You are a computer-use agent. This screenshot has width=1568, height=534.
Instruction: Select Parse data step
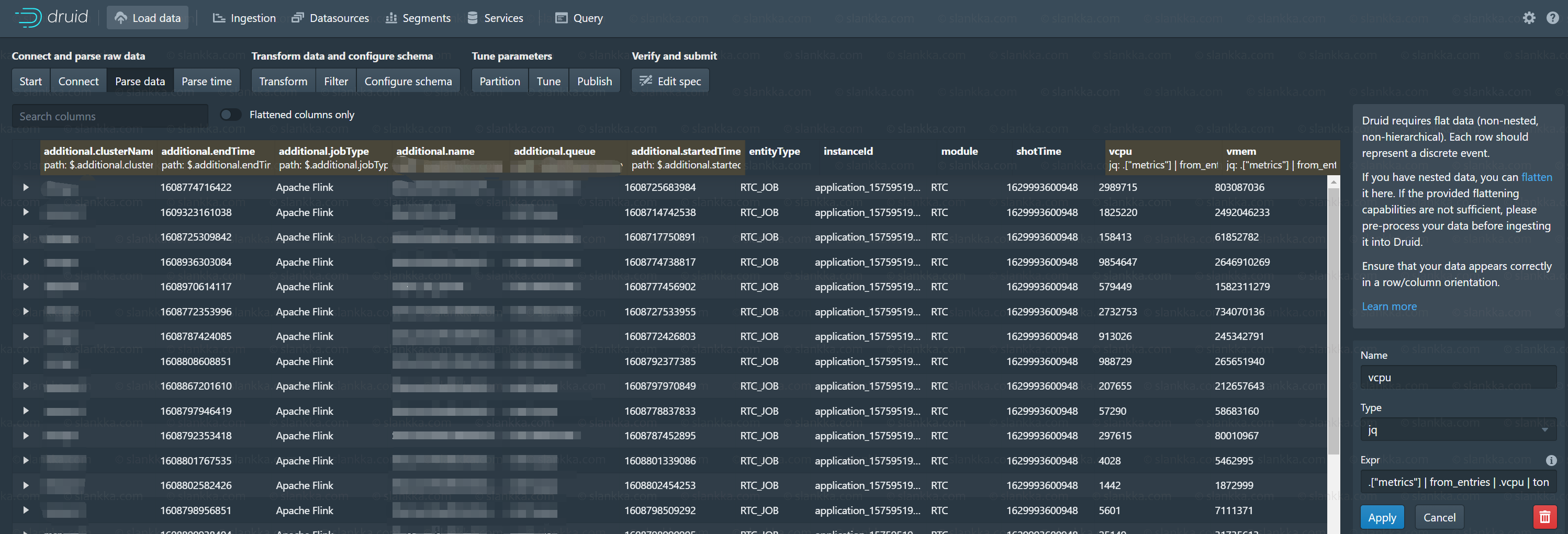tap(140, 81)
